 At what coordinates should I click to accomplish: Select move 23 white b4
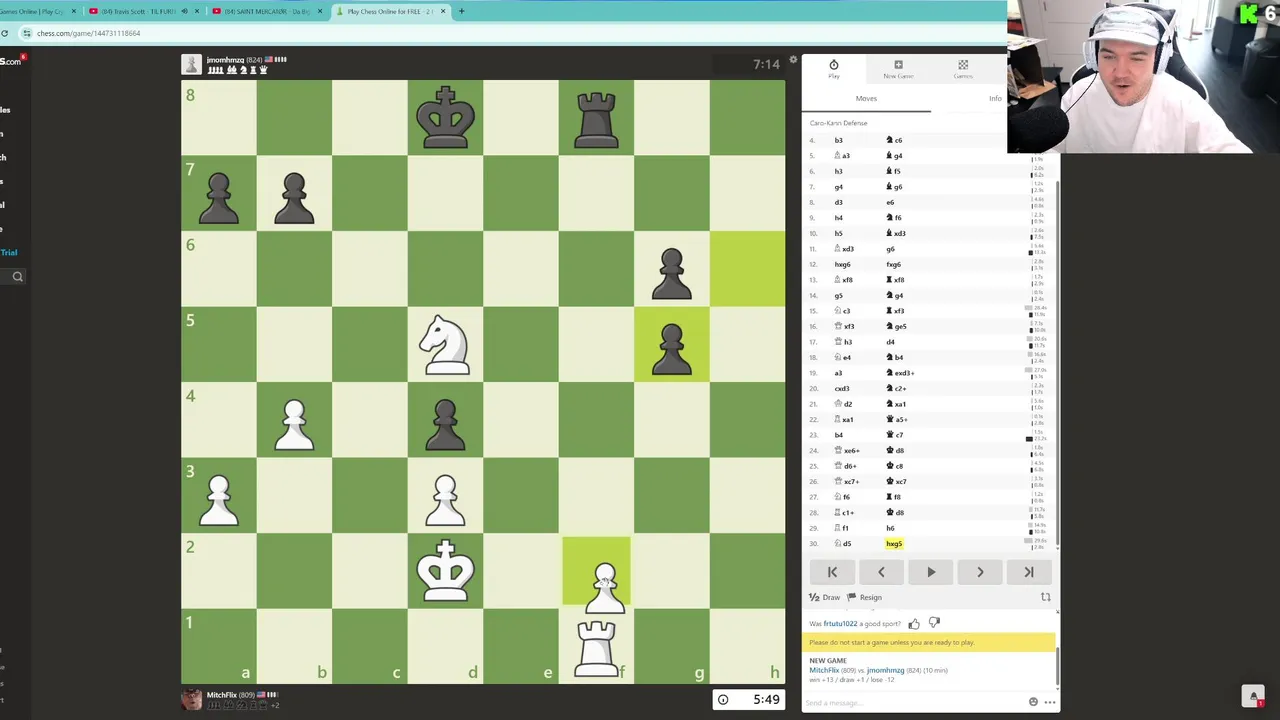coord(839,435)
